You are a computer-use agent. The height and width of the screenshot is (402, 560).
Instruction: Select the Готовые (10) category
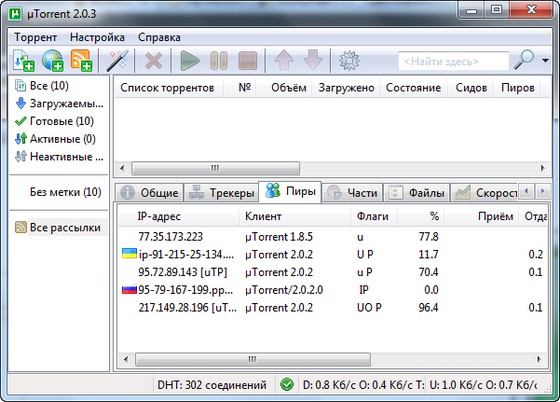(54, 121)
